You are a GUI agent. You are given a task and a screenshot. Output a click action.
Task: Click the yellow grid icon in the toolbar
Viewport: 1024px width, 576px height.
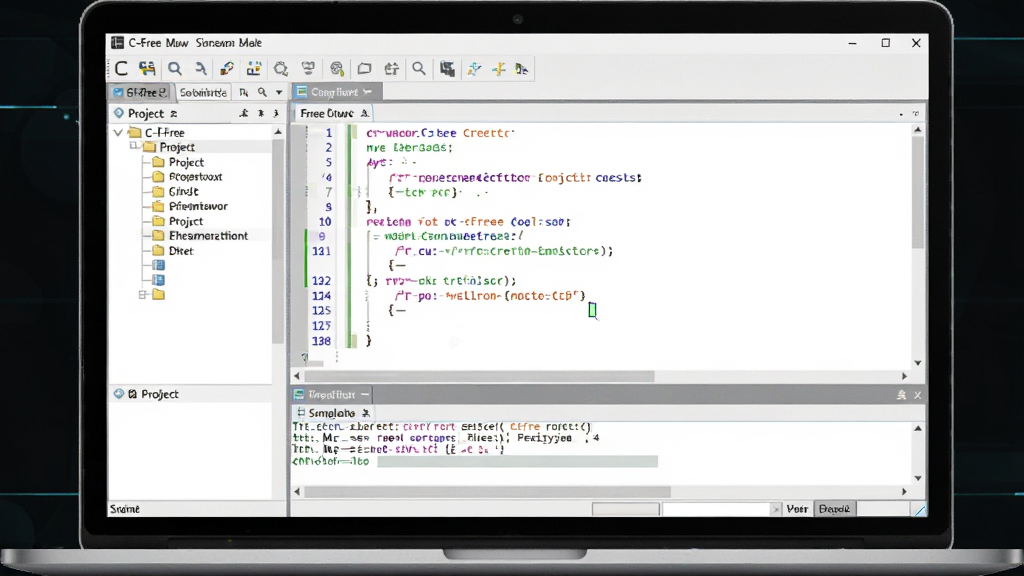click(253, 69)
